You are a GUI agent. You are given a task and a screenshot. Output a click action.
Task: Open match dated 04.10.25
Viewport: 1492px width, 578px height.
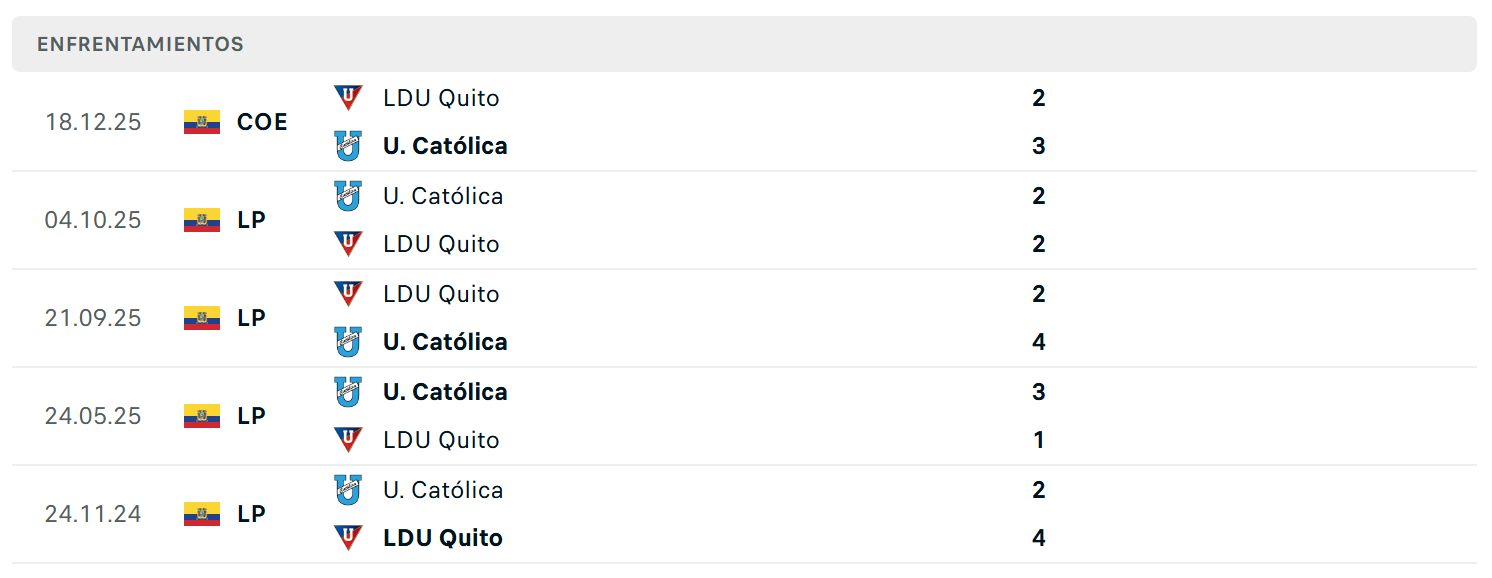pyautogui.click(x=744, y=220)
